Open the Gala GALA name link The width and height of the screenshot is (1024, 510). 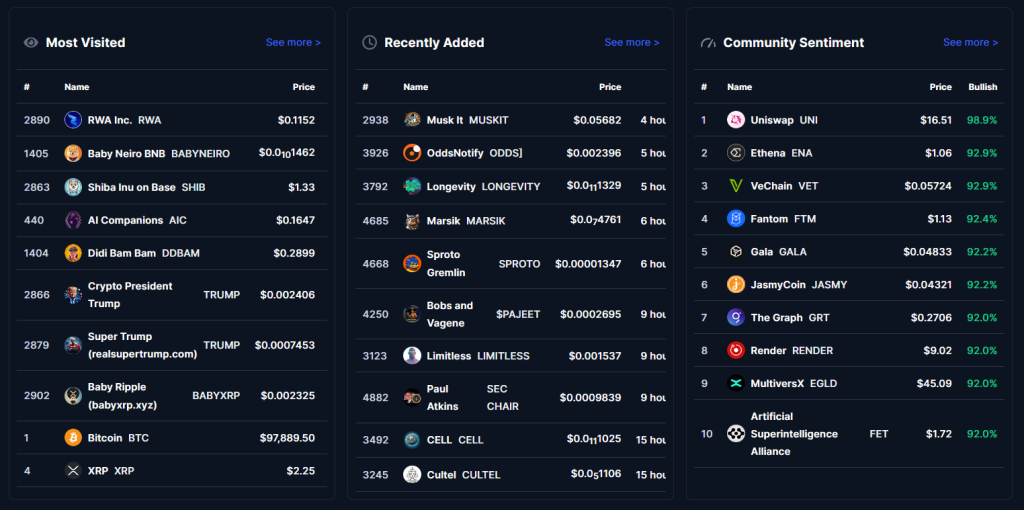coord(778,251)
